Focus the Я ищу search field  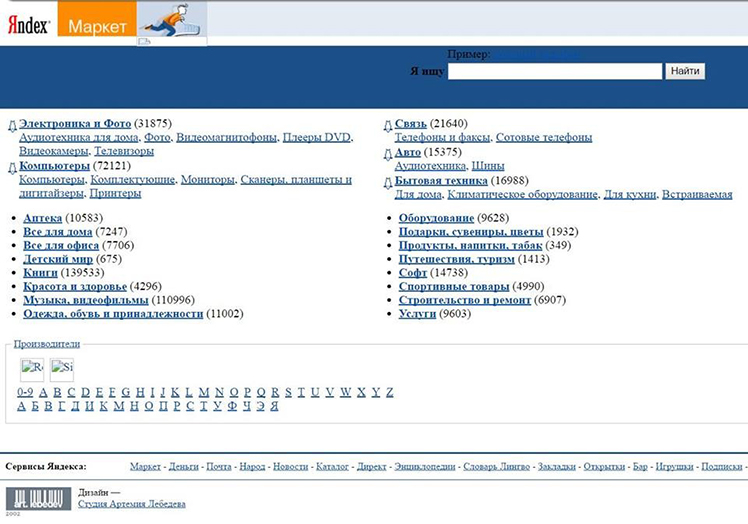click(x=555, y=71)
